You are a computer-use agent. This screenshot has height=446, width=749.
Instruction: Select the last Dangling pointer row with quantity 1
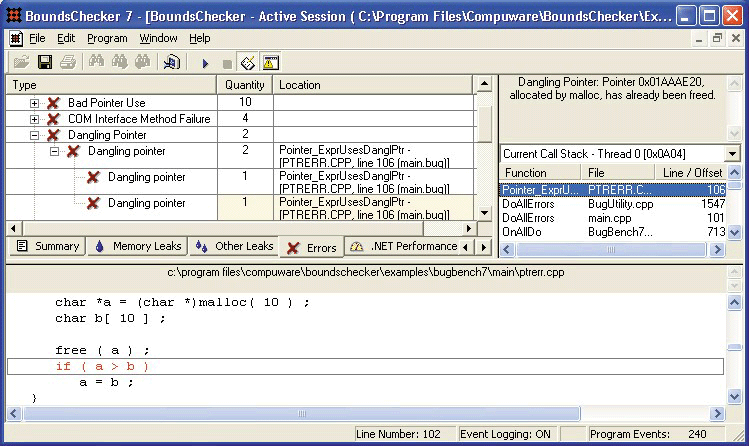coord(241,208)
